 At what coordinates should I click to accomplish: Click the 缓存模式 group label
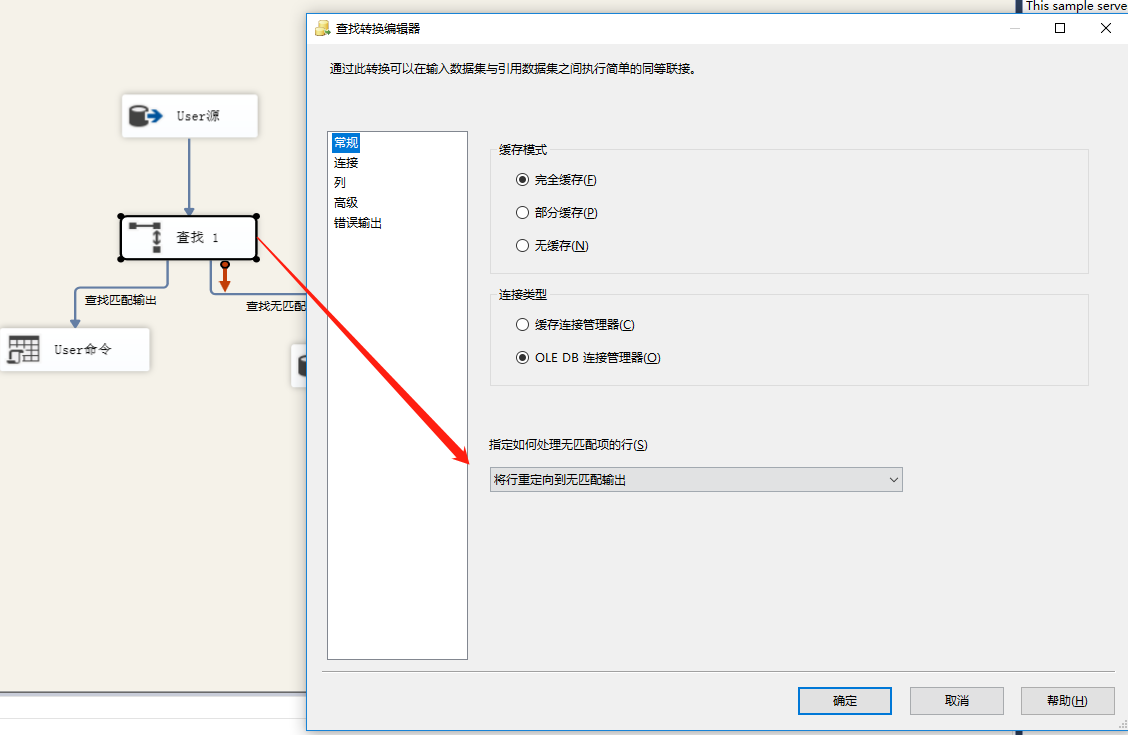(x=523, y=150)
